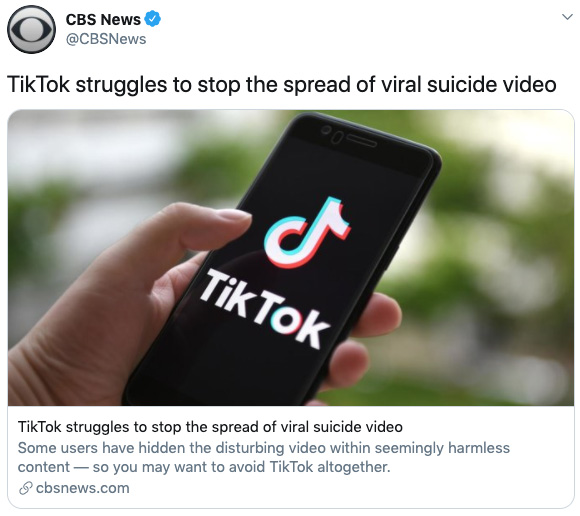Screen dimensions: 580x516
Task: Click the white space below cbsnews.com in card
Action: click(291, 502)
